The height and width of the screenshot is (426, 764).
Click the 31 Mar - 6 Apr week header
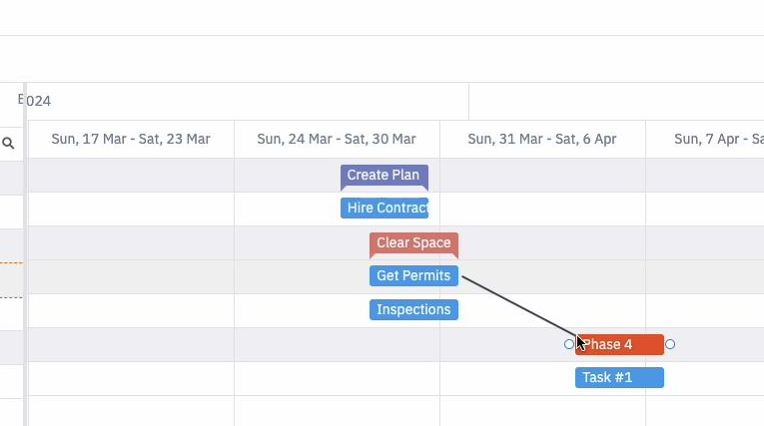[x=542, y=139]
